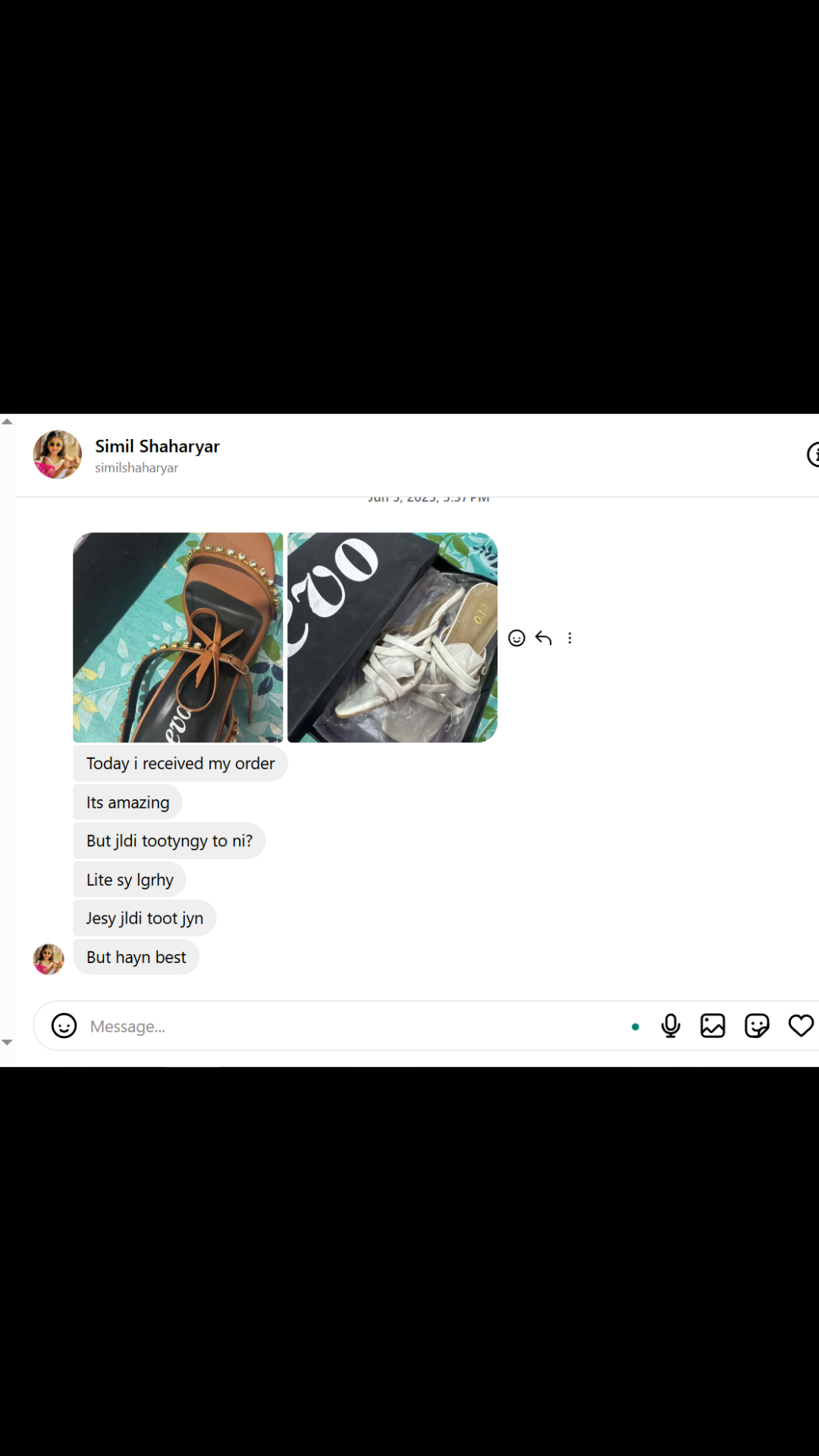Record a voice clip with microphone icon

click(670, 1026)
